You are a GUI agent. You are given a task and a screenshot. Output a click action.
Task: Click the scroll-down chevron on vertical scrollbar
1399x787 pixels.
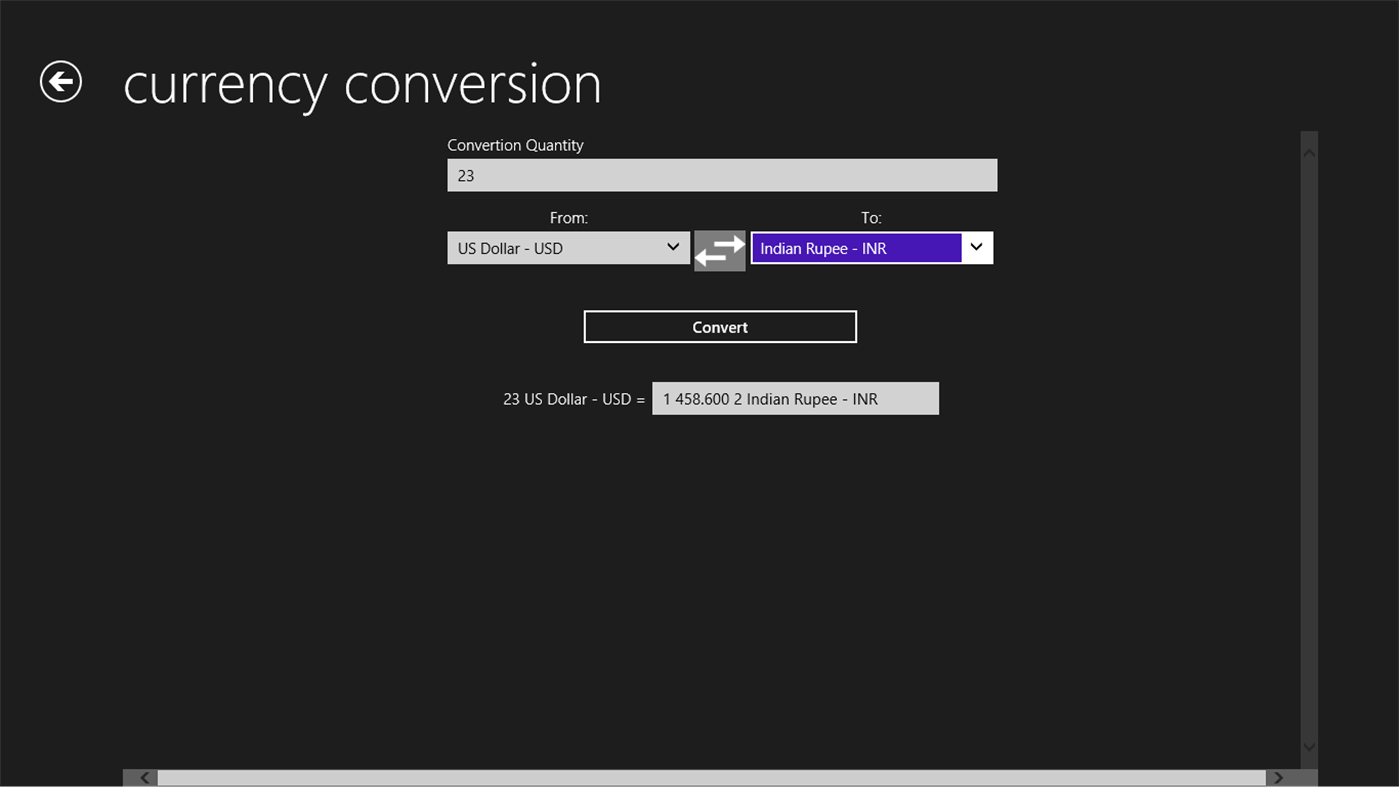(x=1308, y=746)
